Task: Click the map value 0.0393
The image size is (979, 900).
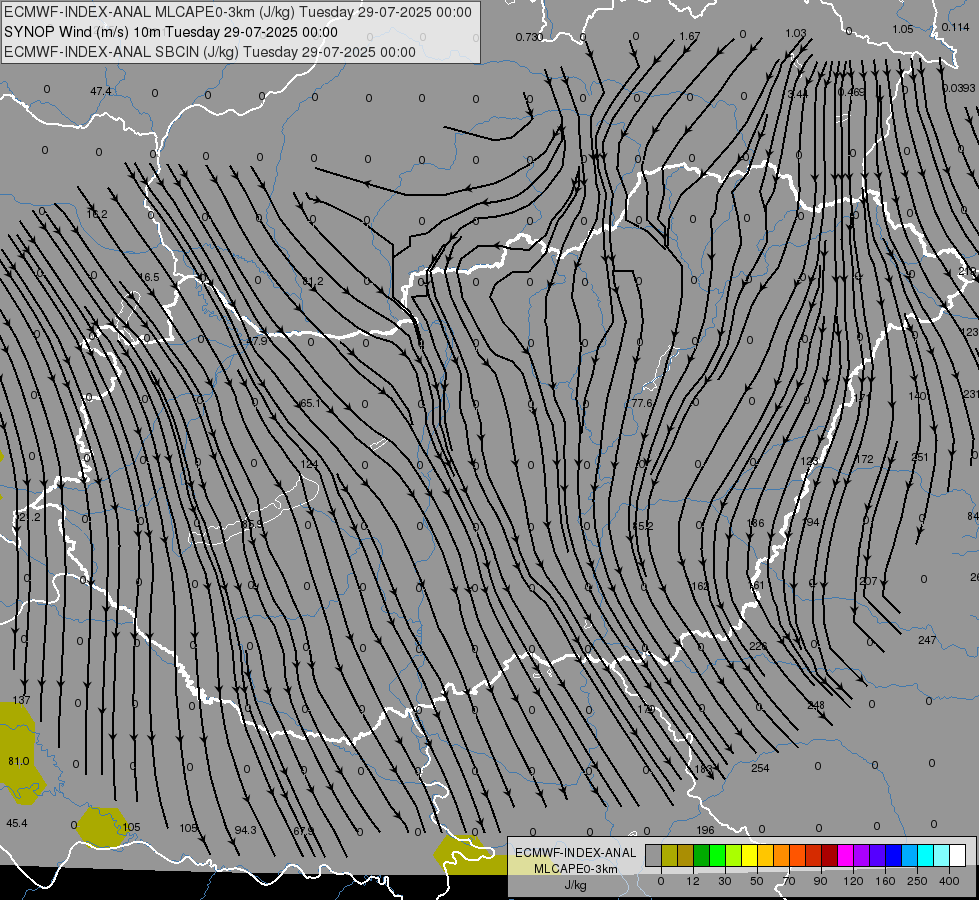Action: 958,88
